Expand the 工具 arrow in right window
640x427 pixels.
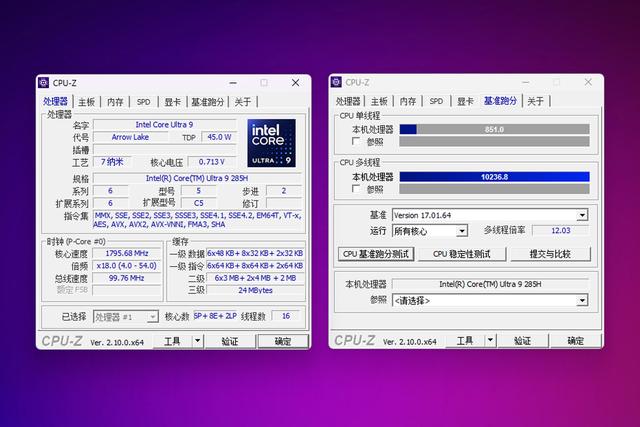point(490,340)
